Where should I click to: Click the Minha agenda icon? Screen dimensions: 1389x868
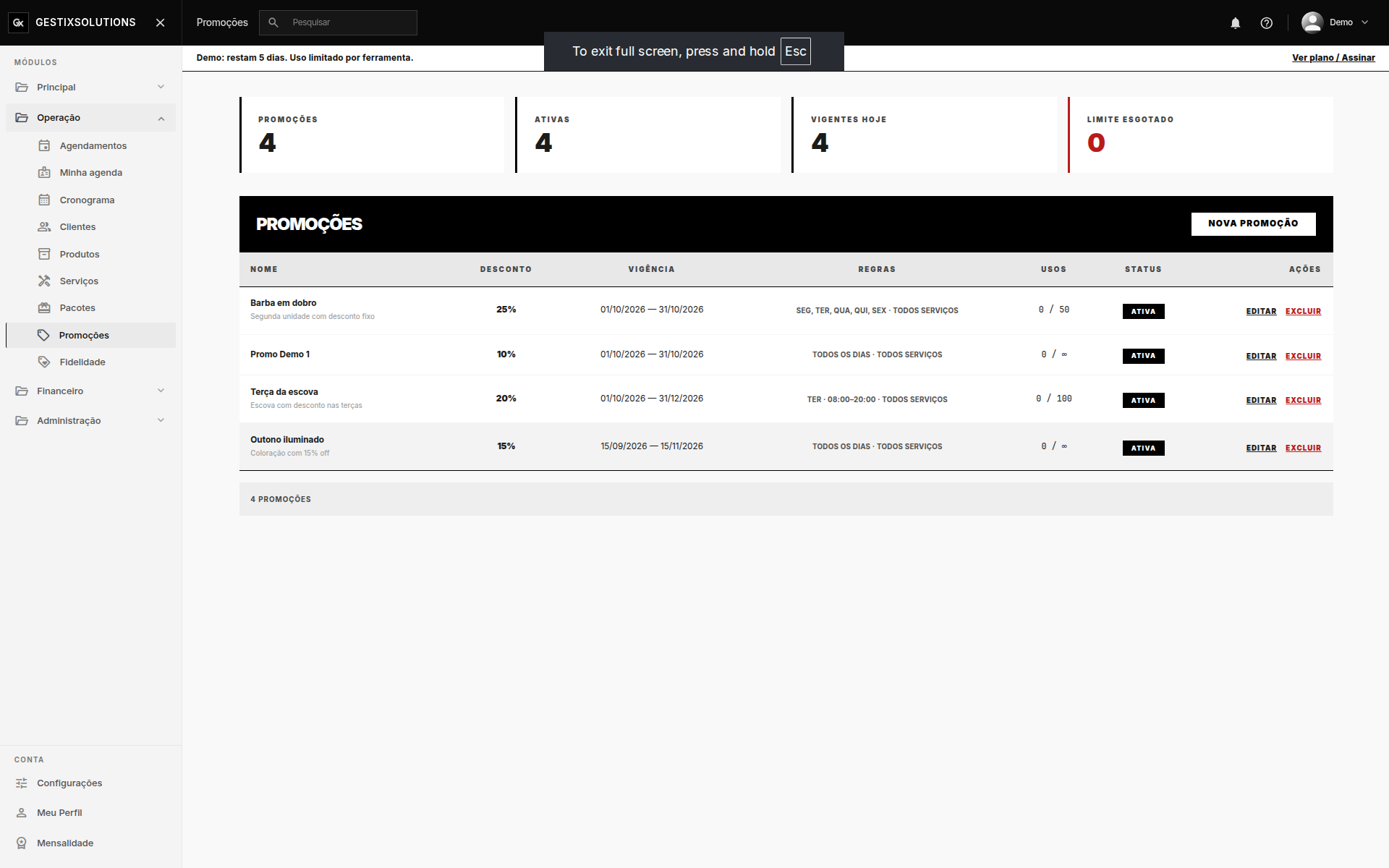pyautogui.click(x=44, y=172)
